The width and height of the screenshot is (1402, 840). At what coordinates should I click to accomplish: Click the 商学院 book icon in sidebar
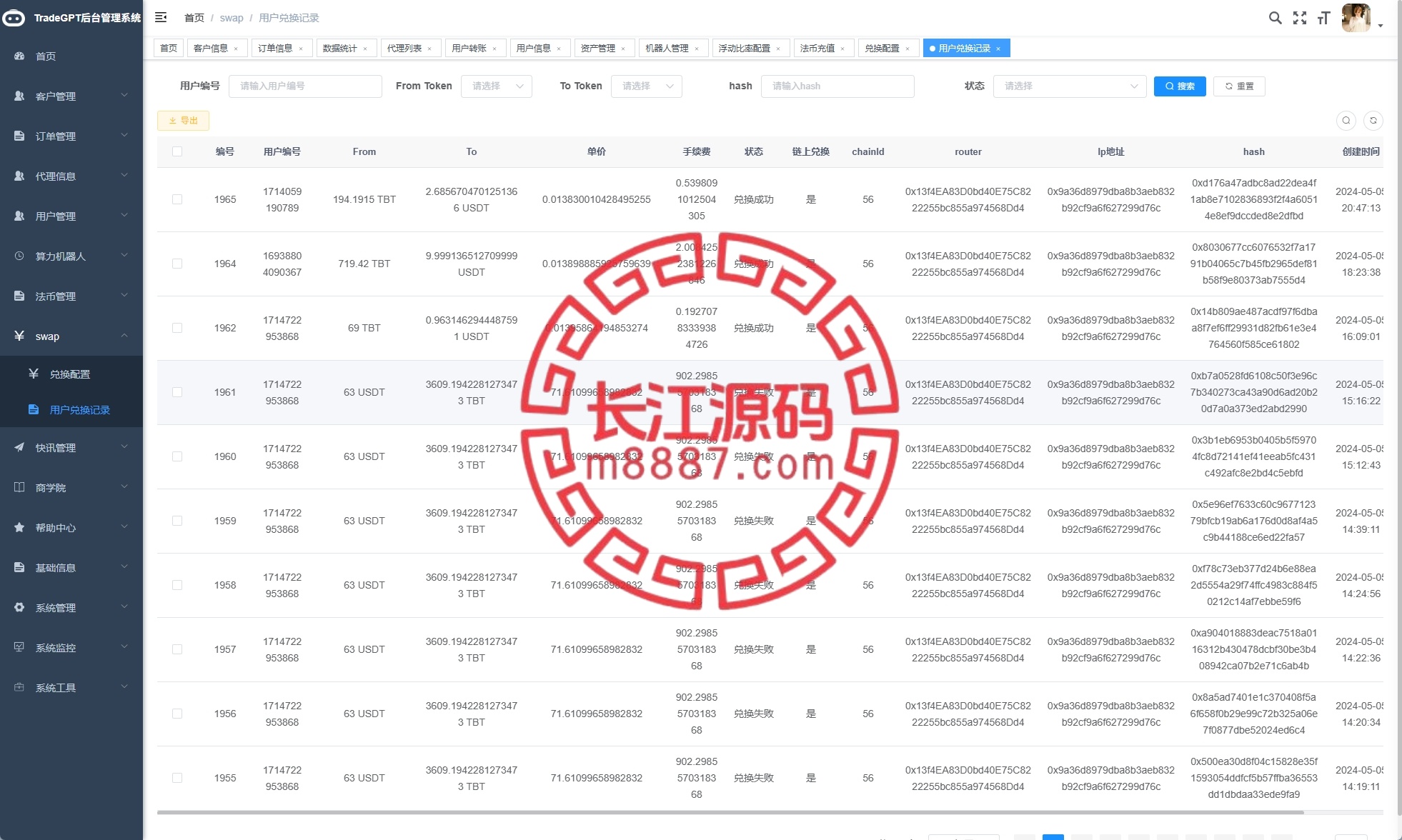tap(19, 487)
